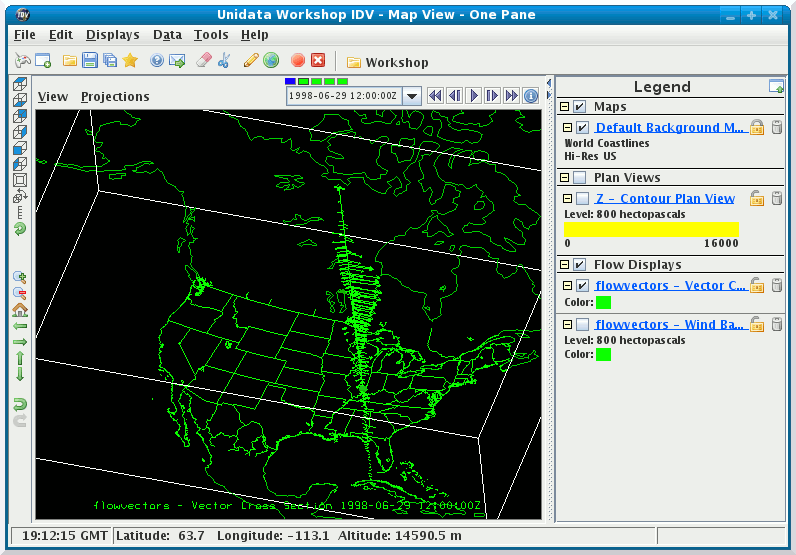Click the home reset viewpoint icon
796x555 pixels.
tap(20, 310)
